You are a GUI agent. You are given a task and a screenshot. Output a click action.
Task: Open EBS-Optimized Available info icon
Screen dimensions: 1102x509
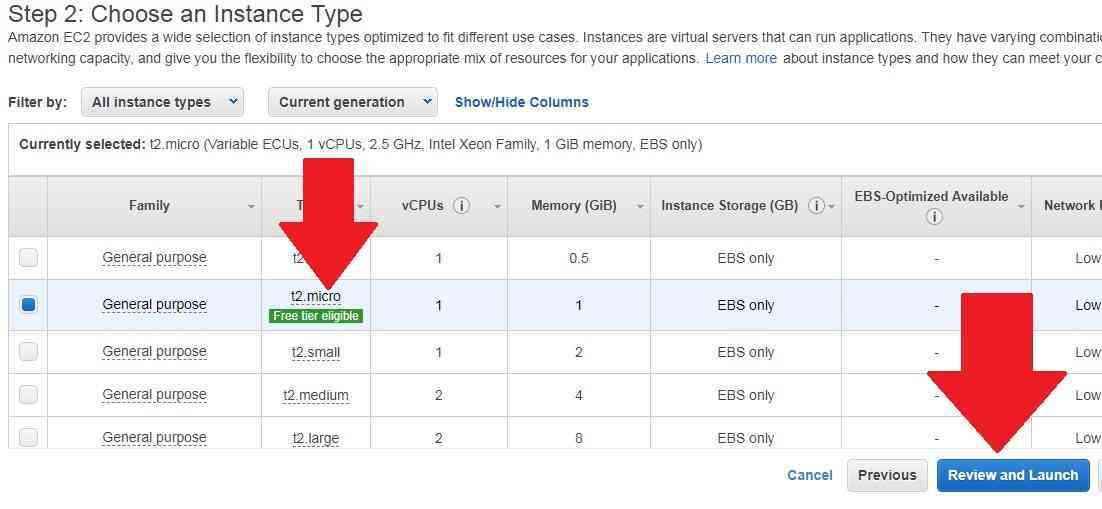click(x=934, y=217)
